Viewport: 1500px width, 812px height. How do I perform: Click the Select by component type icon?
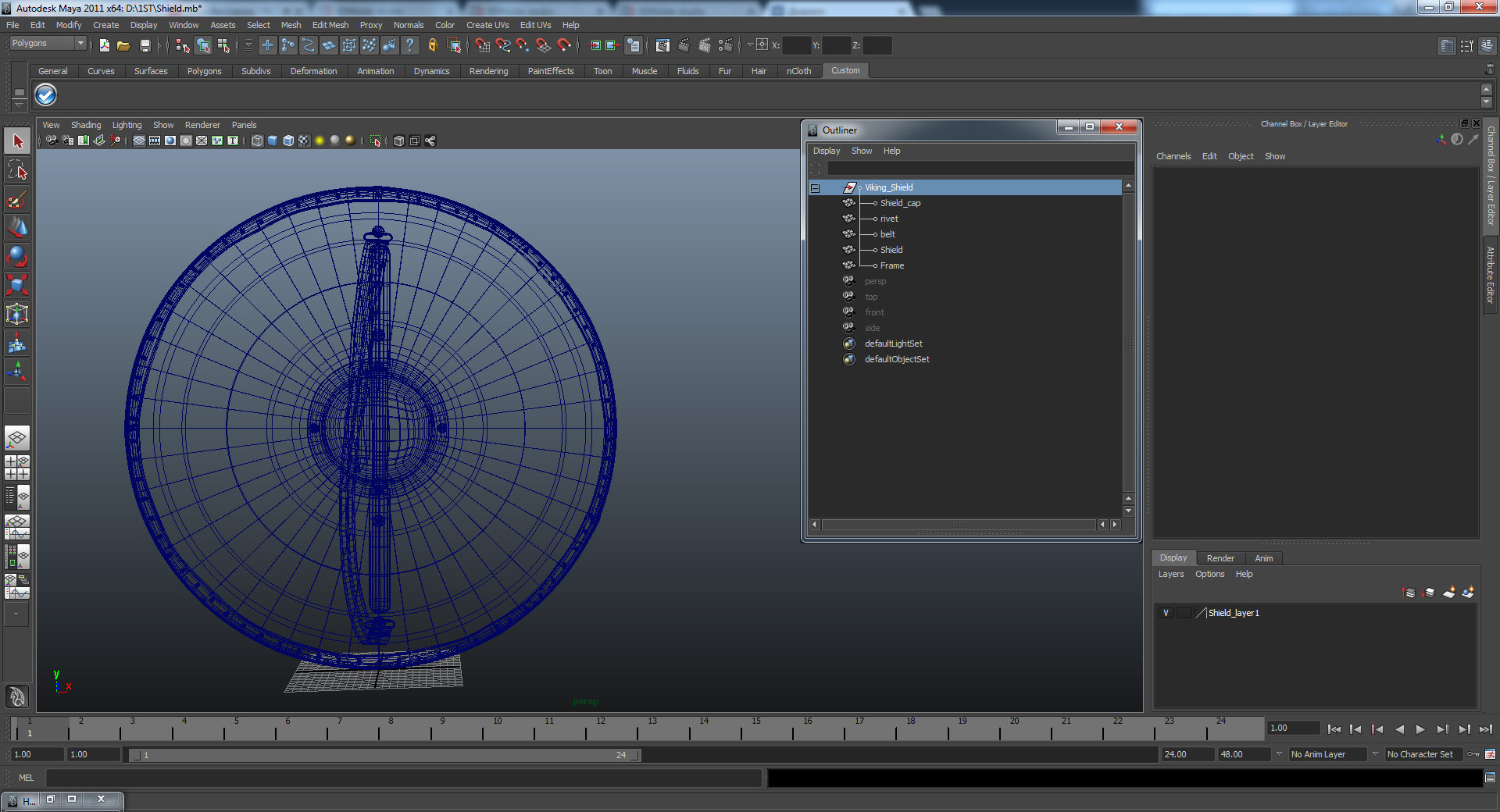click(223, 45)
